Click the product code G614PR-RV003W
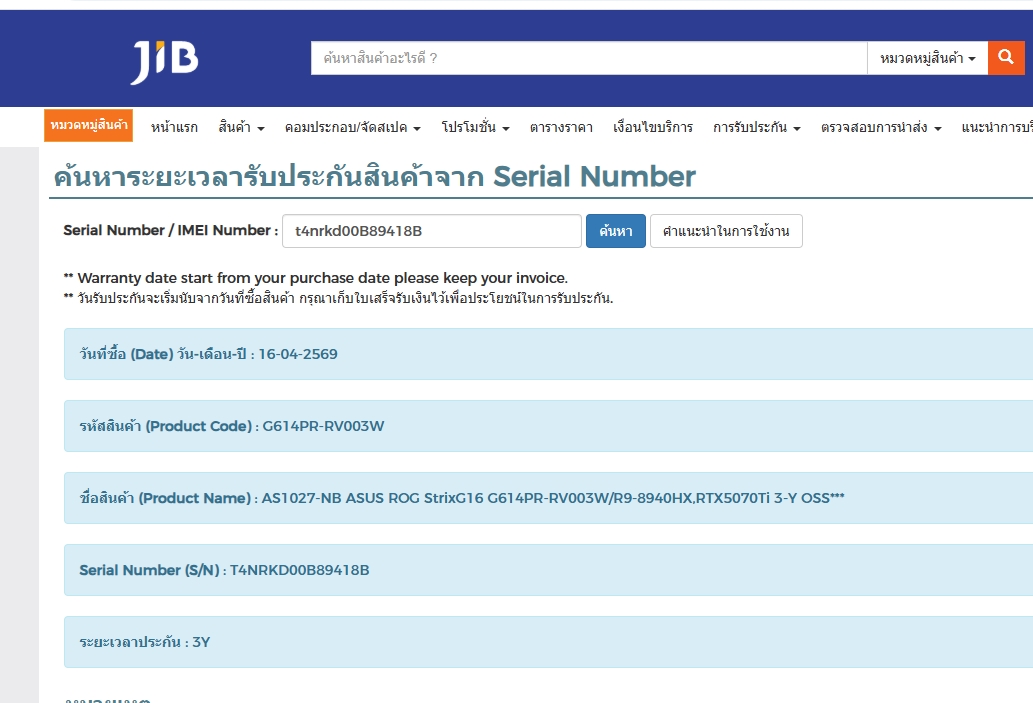Image resolution: width=1033 pixels, height=703 pixels. [323, 426]
